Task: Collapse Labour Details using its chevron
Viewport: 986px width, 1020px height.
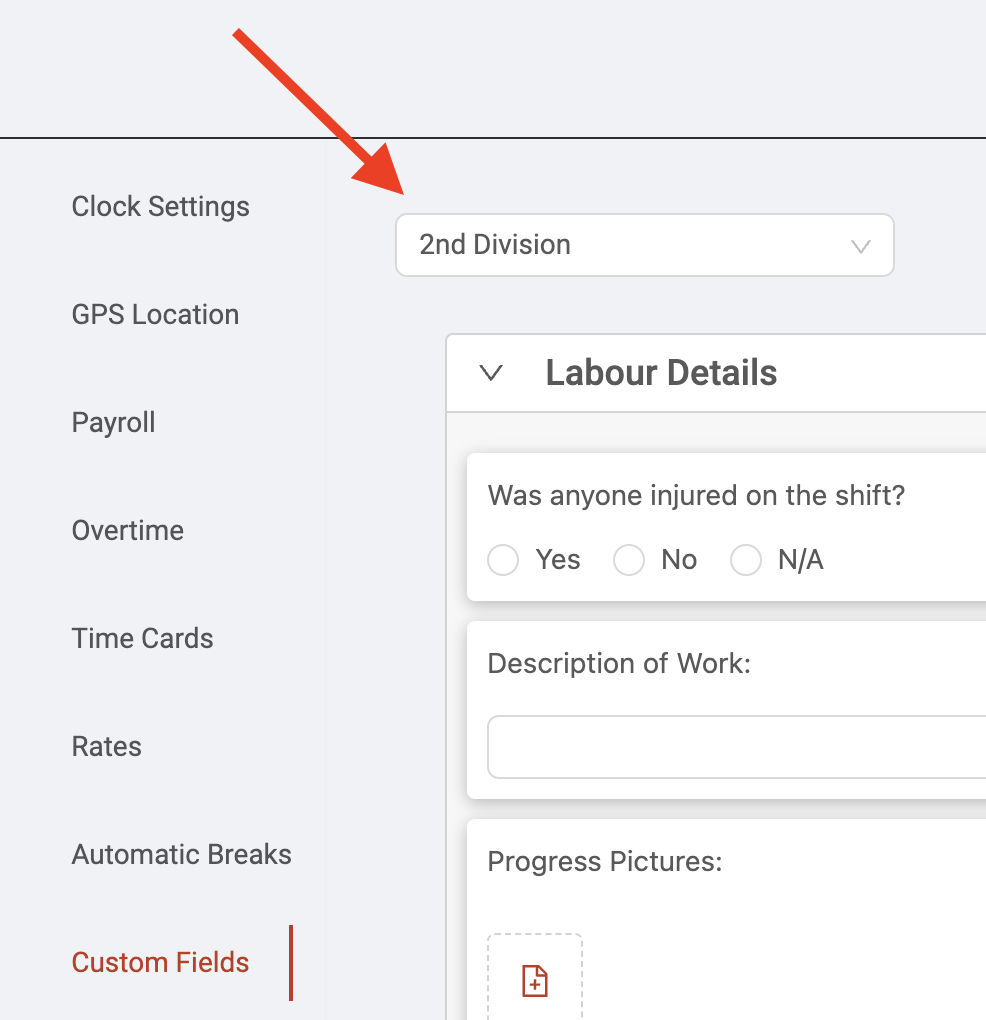Action: (491, 373)
